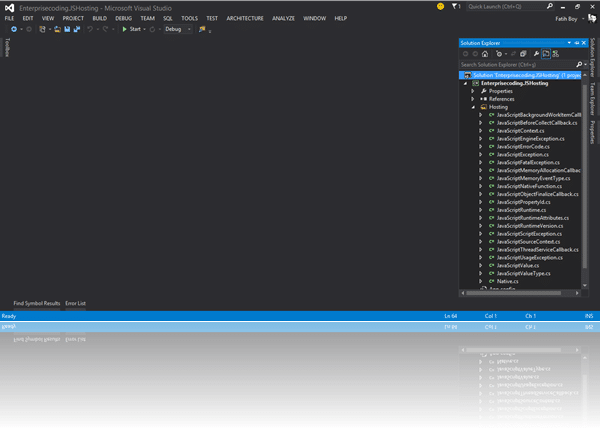This screenshot has height=428, width=600.
Task: Click the Save All icon
Action: [x=77, y=29]
